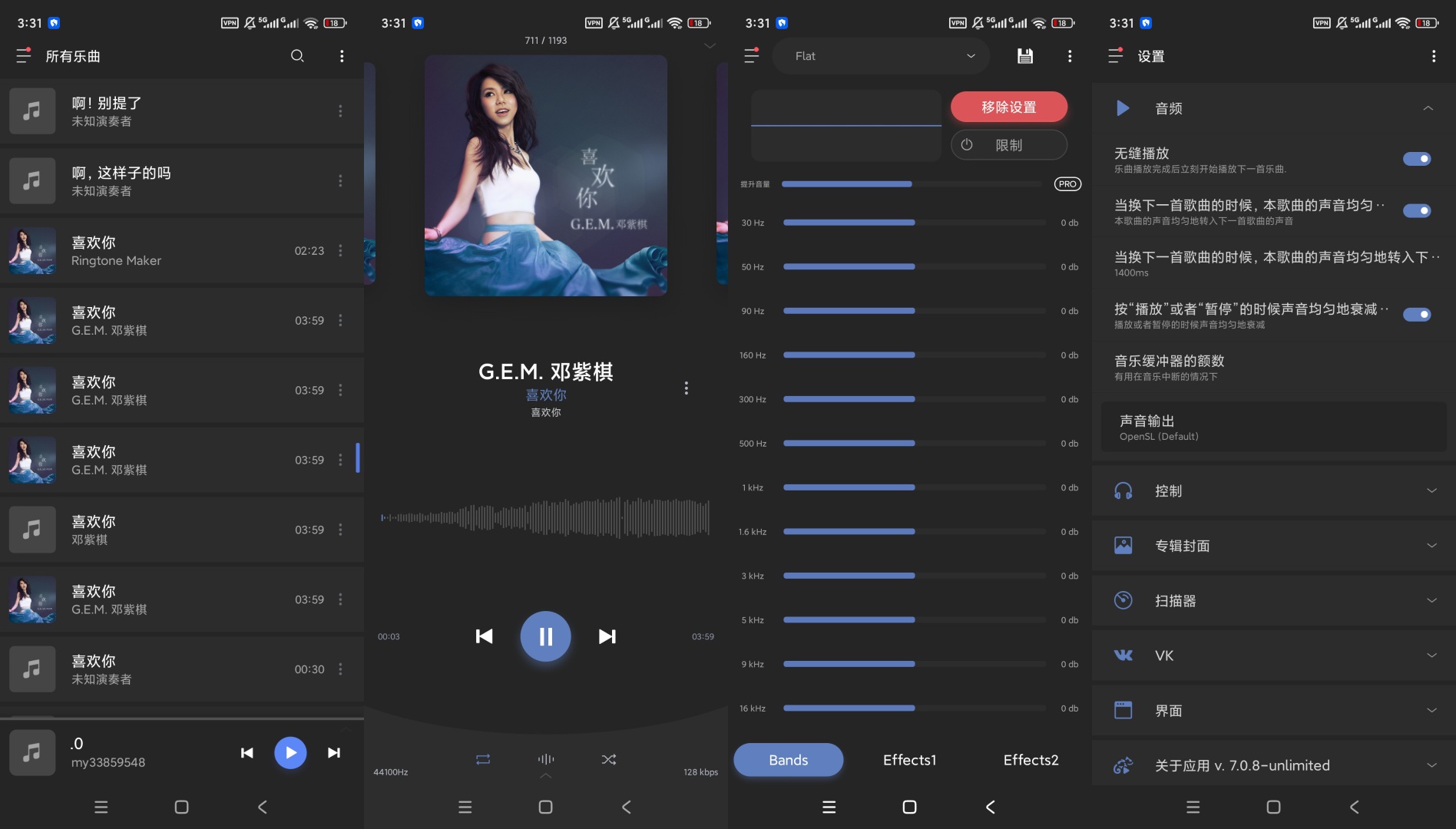Screen dimensions: 1456x829
Task: Click the 移除设置 button
Action: [x=1009, y=107]
